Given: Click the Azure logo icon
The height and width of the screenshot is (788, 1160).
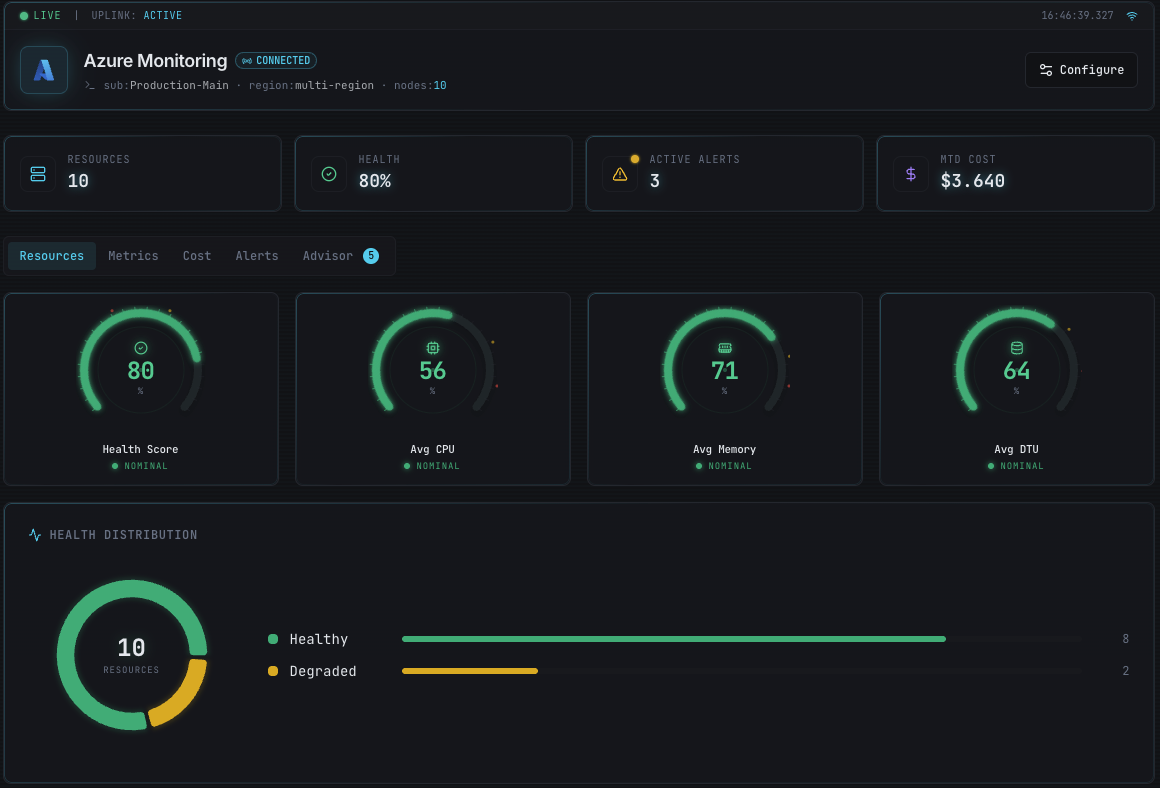Looking at the screenshot, I should coord(44,70).
